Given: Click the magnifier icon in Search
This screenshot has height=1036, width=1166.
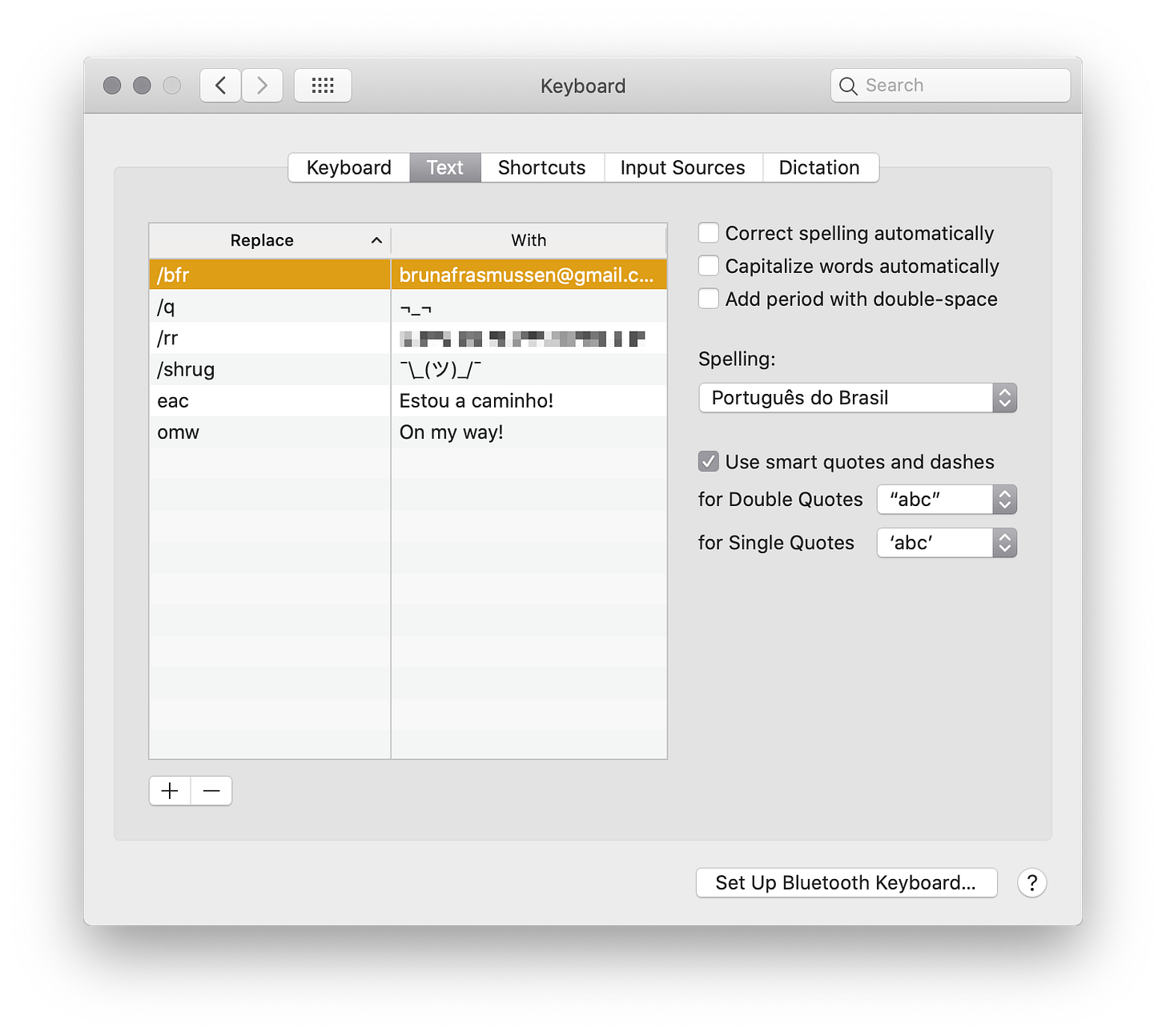Looking at the screenshot, I should 848,86.
